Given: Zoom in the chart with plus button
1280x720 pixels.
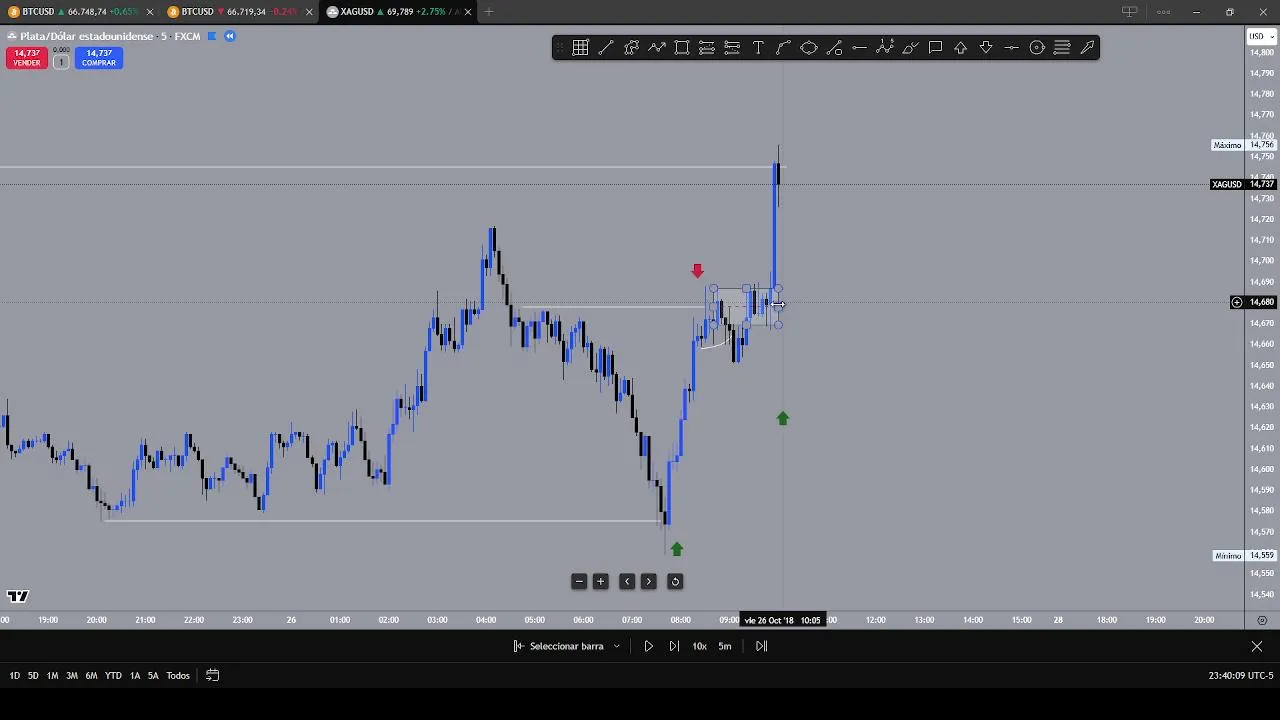Looking at the screenshot, I should (x=601, y=582).
